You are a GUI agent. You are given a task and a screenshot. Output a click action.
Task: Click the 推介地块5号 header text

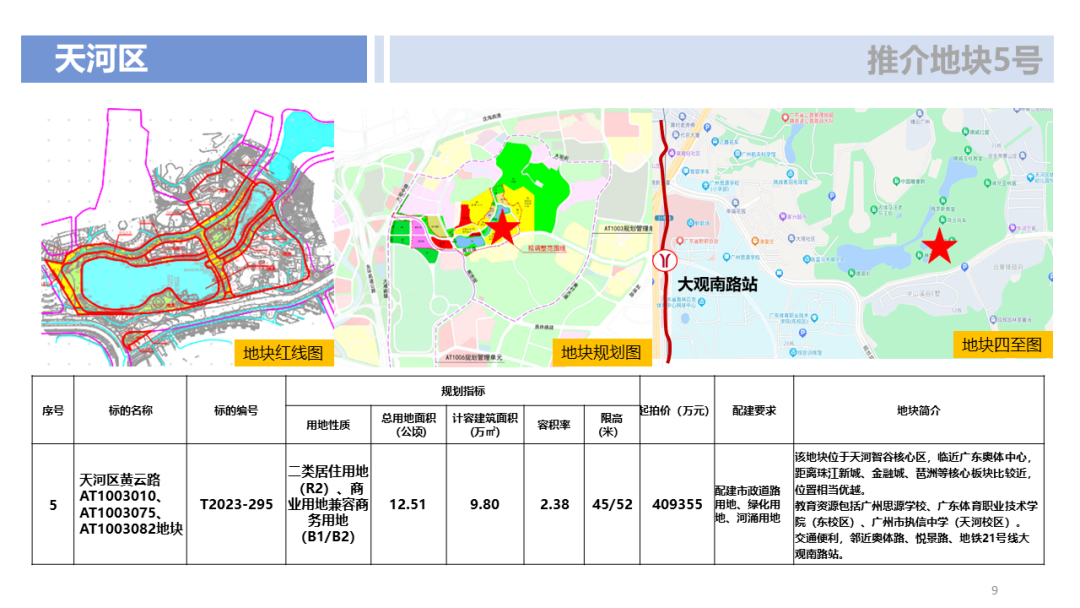(x=953, y=61)
